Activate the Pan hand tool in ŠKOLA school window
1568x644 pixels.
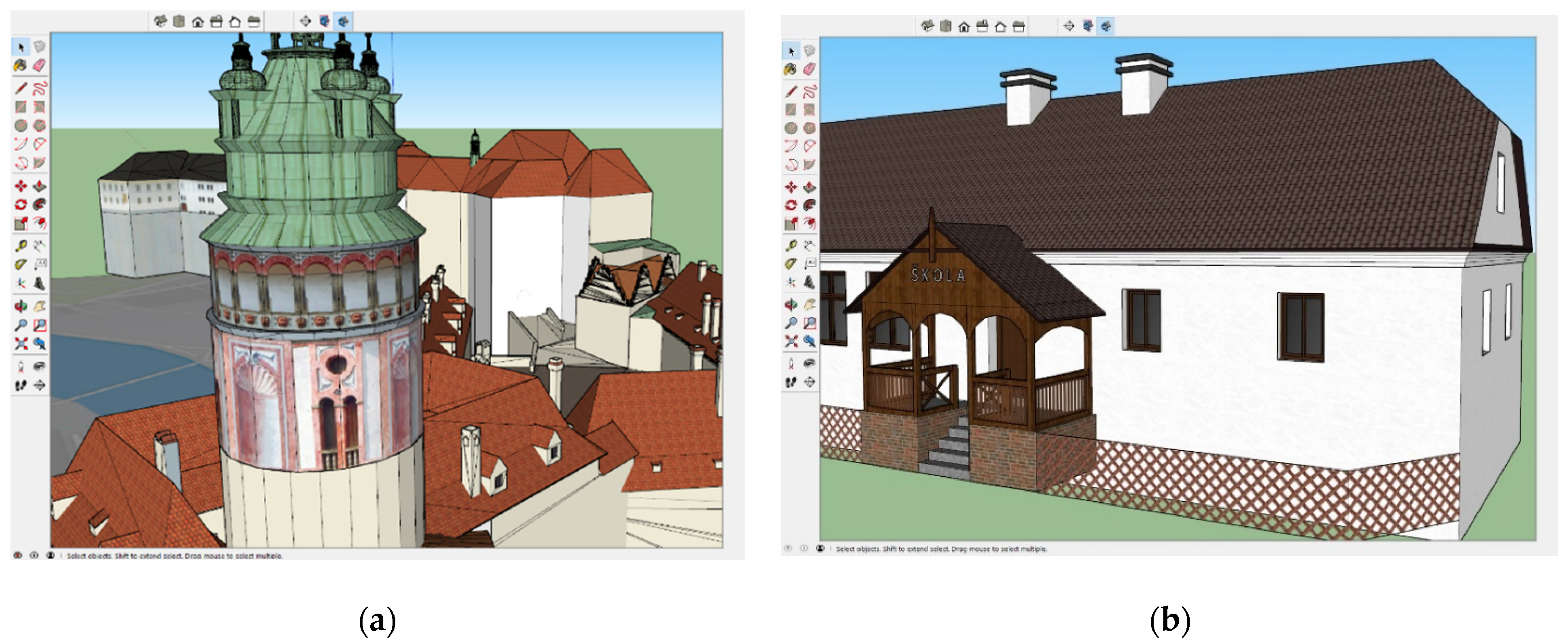[x=810, y=304]
